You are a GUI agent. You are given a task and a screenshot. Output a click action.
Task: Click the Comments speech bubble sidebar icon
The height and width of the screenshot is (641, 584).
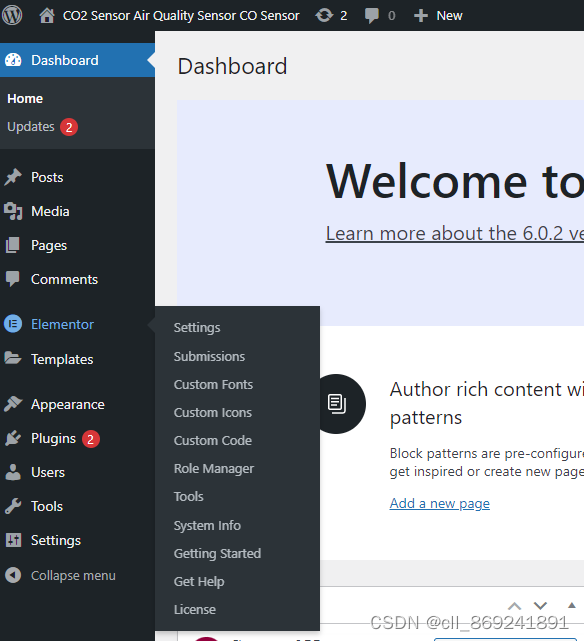click(13, 279)
